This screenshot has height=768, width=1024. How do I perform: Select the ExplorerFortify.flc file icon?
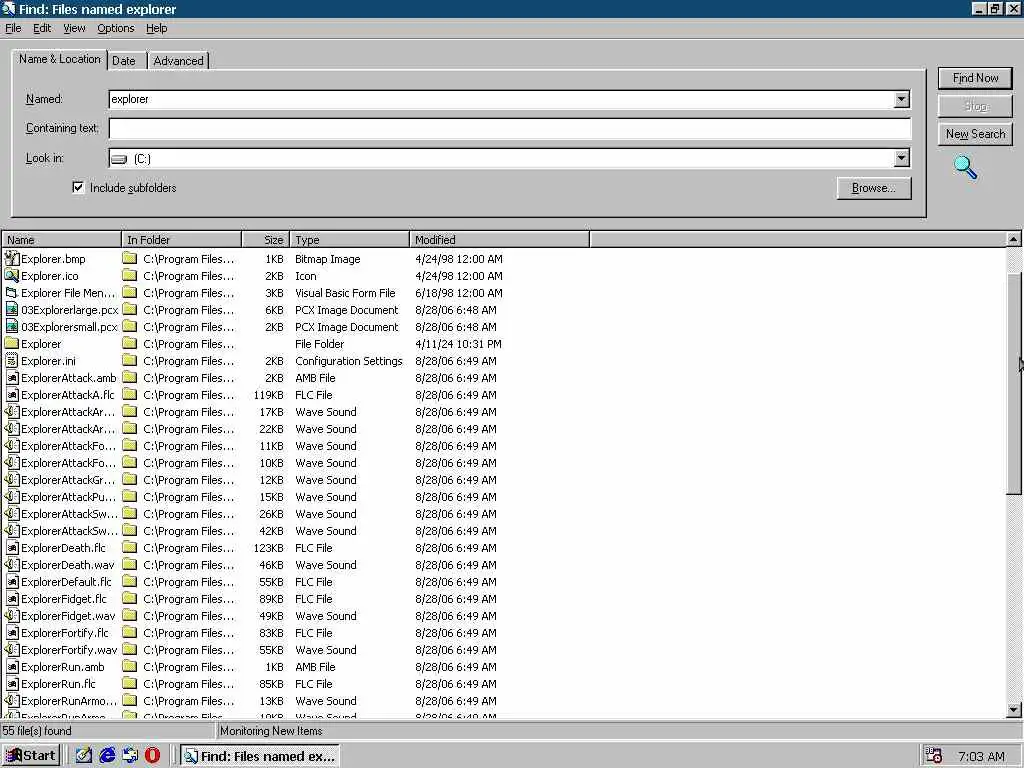pyautogui.click(x=12, y=633)
